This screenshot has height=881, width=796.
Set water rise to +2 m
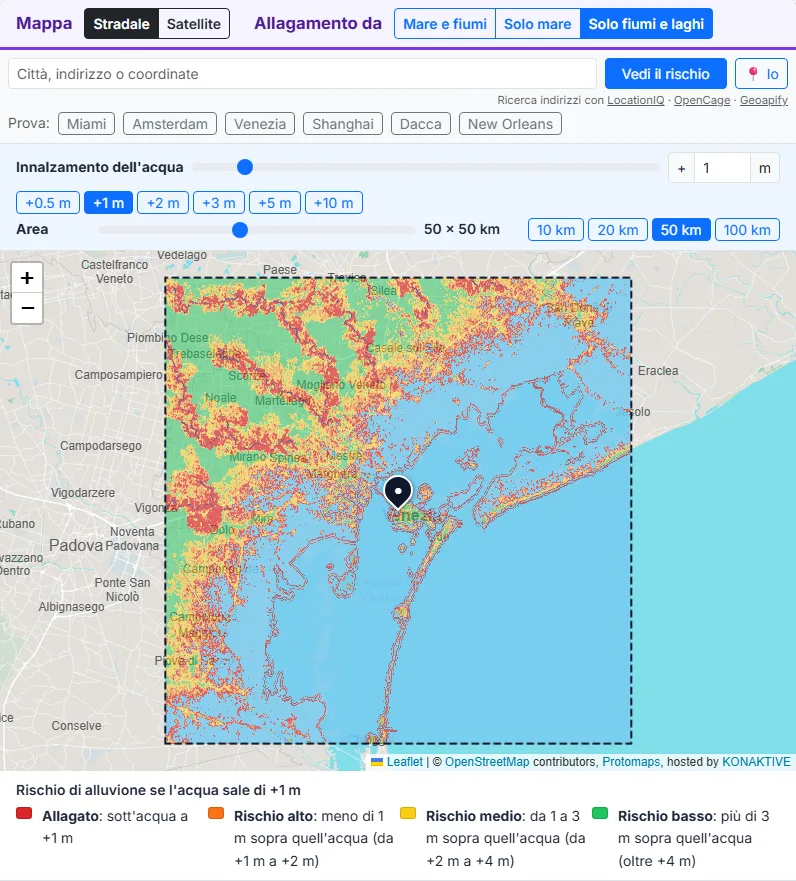(163, 203)
